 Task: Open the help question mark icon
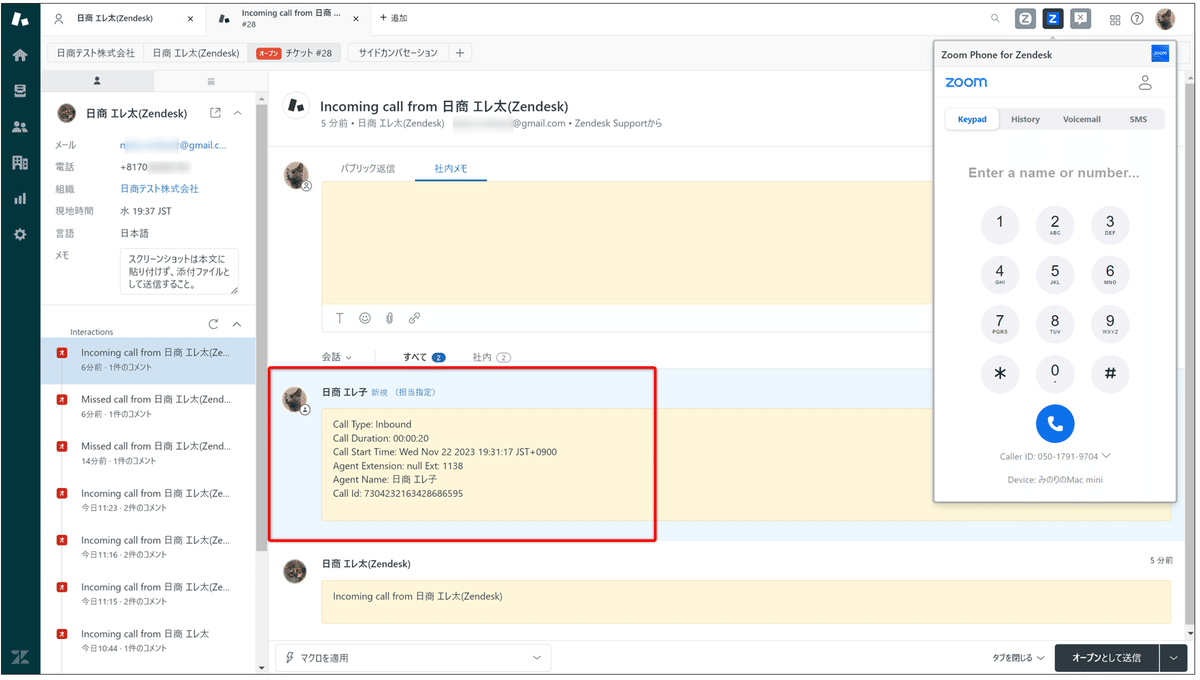coord(1137,19)
